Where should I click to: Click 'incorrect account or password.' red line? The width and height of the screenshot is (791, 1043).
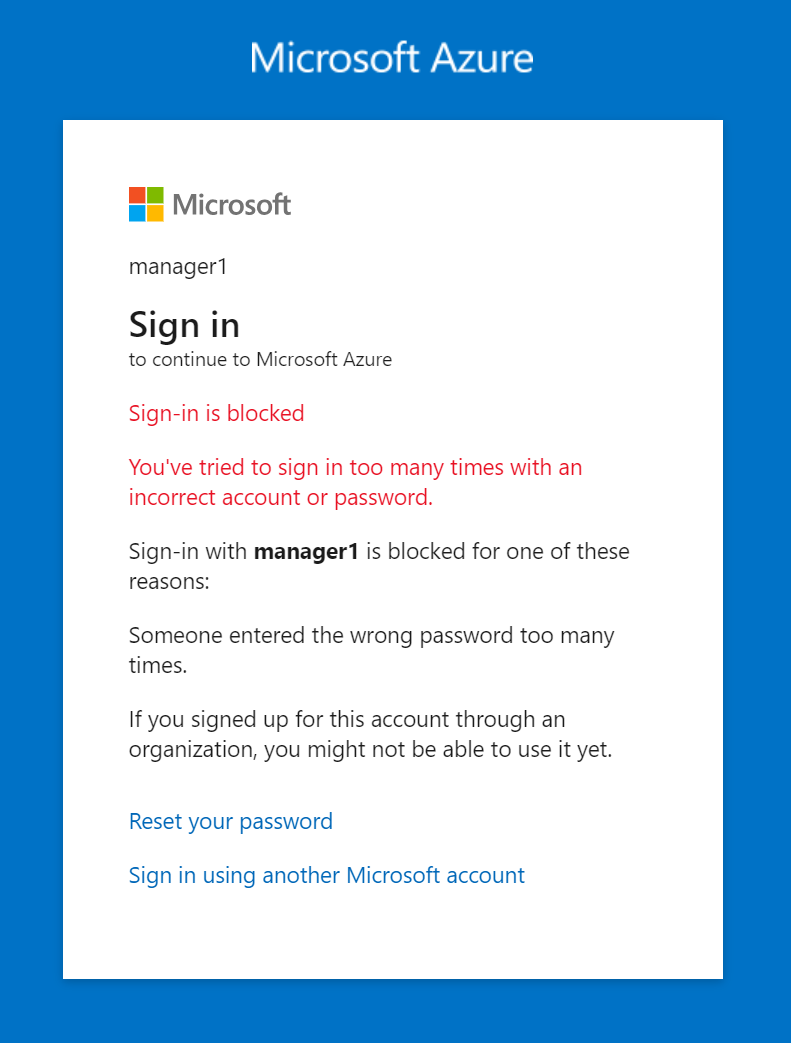tap(281, 498)
